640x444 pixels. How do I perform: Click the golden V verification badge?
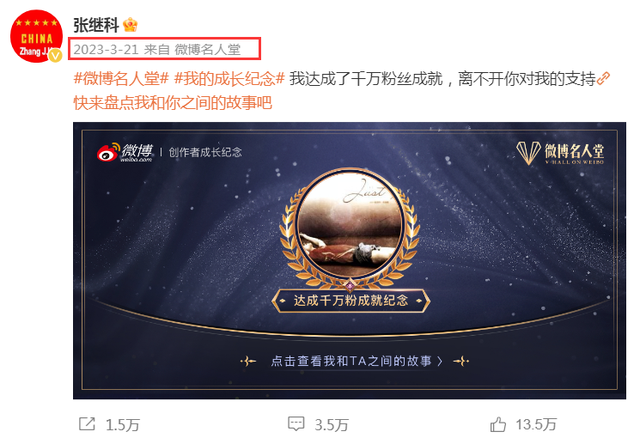pos(55,55)
